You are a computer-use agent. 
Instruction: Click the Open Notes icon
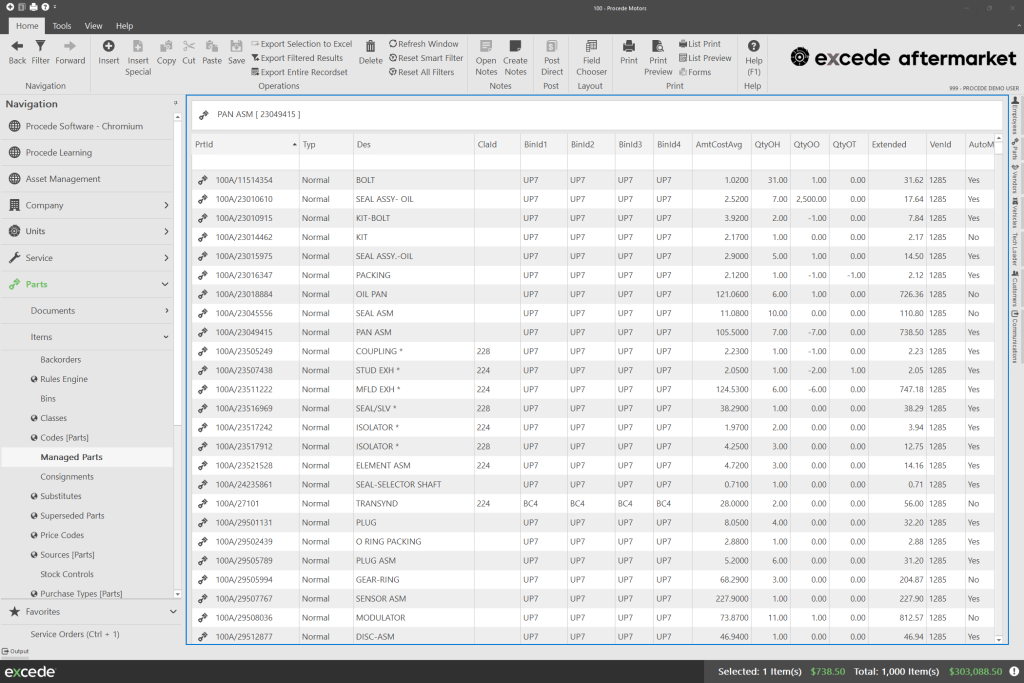(x=486, y=46)
